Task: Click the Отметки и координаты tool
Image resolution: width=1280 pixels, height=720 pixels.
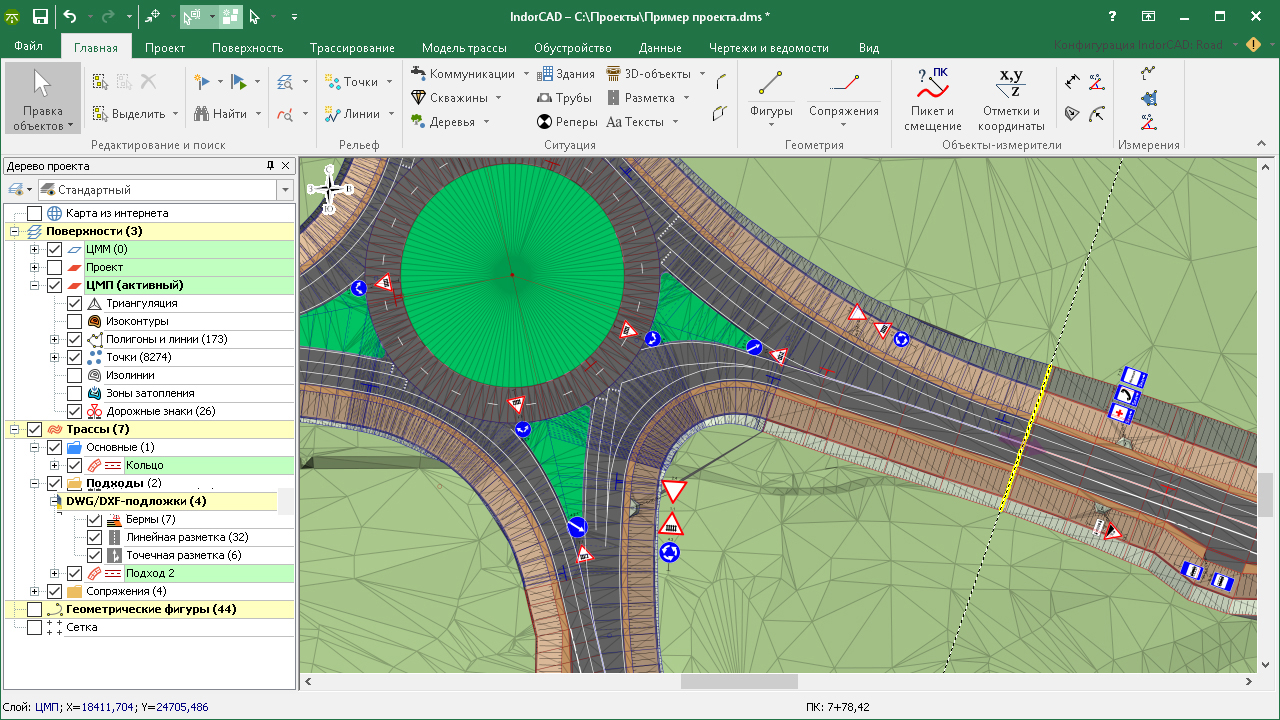Action: (1011, 98)
